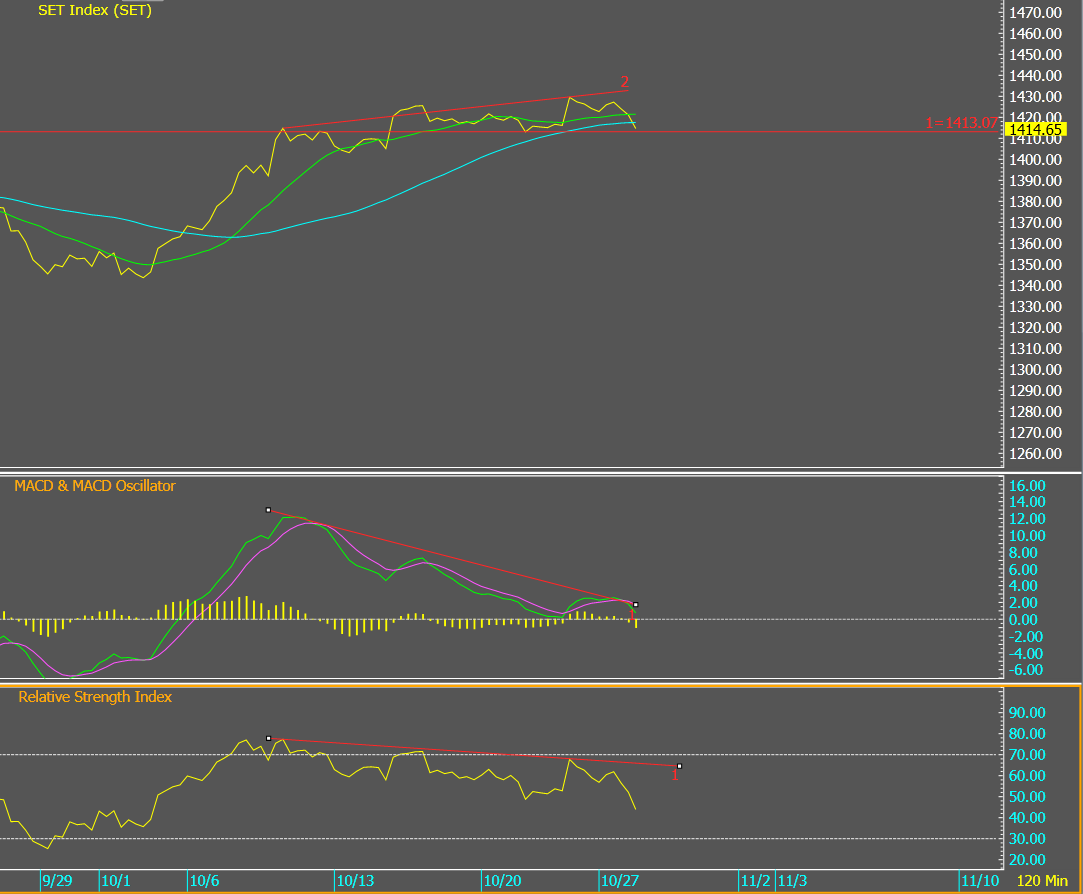
Task: Click the 16.00 value on MACD axis
Action: tap(1027, 486)
